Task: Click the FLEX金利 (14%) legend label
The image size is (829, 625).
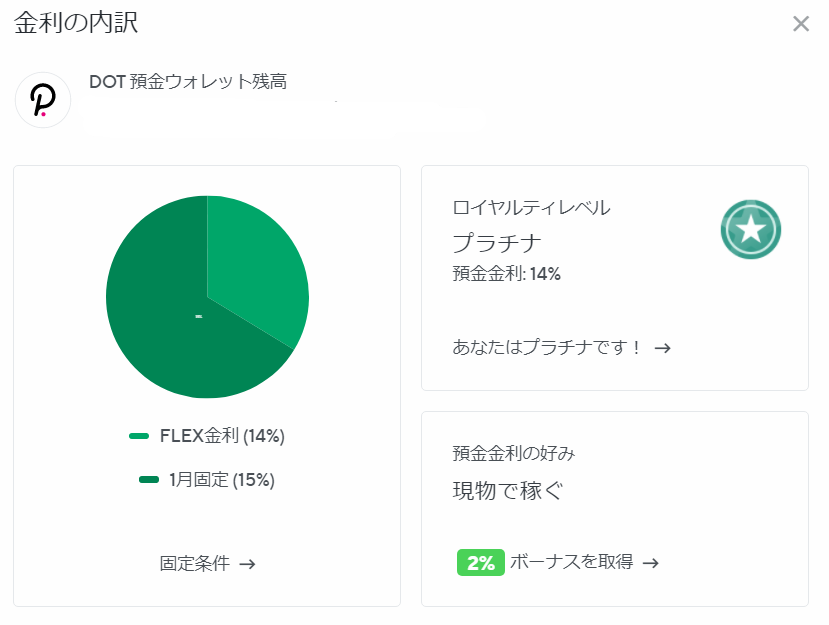Action: pyautogui.click(x=222, y=436)
